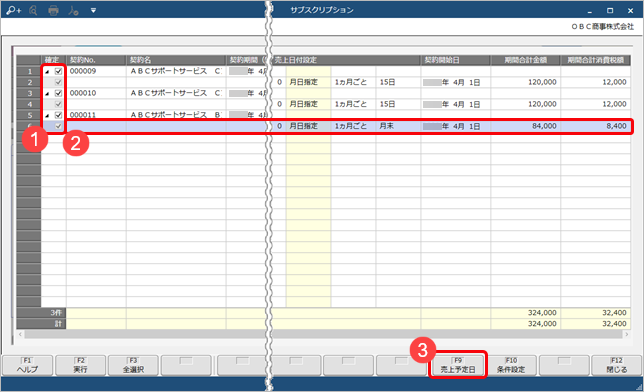Select row header number 5
This screenshot has width=644, height=392.
(29, 115)
